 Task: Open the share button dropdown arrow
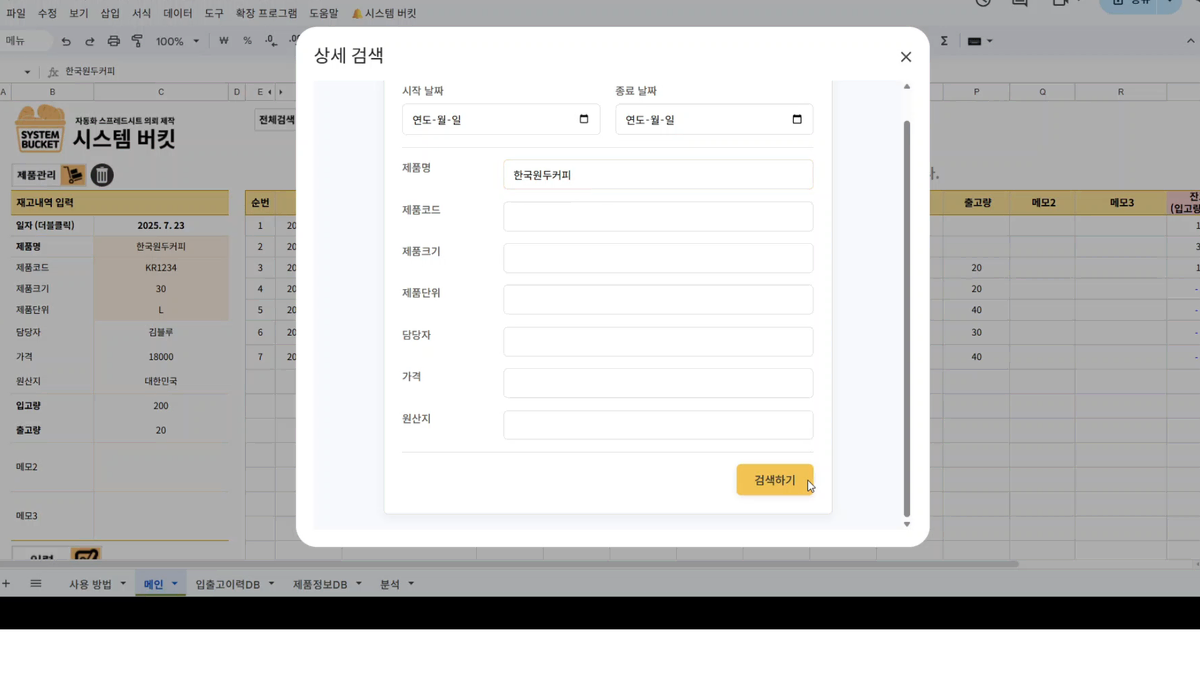[x=1170, y=4]
